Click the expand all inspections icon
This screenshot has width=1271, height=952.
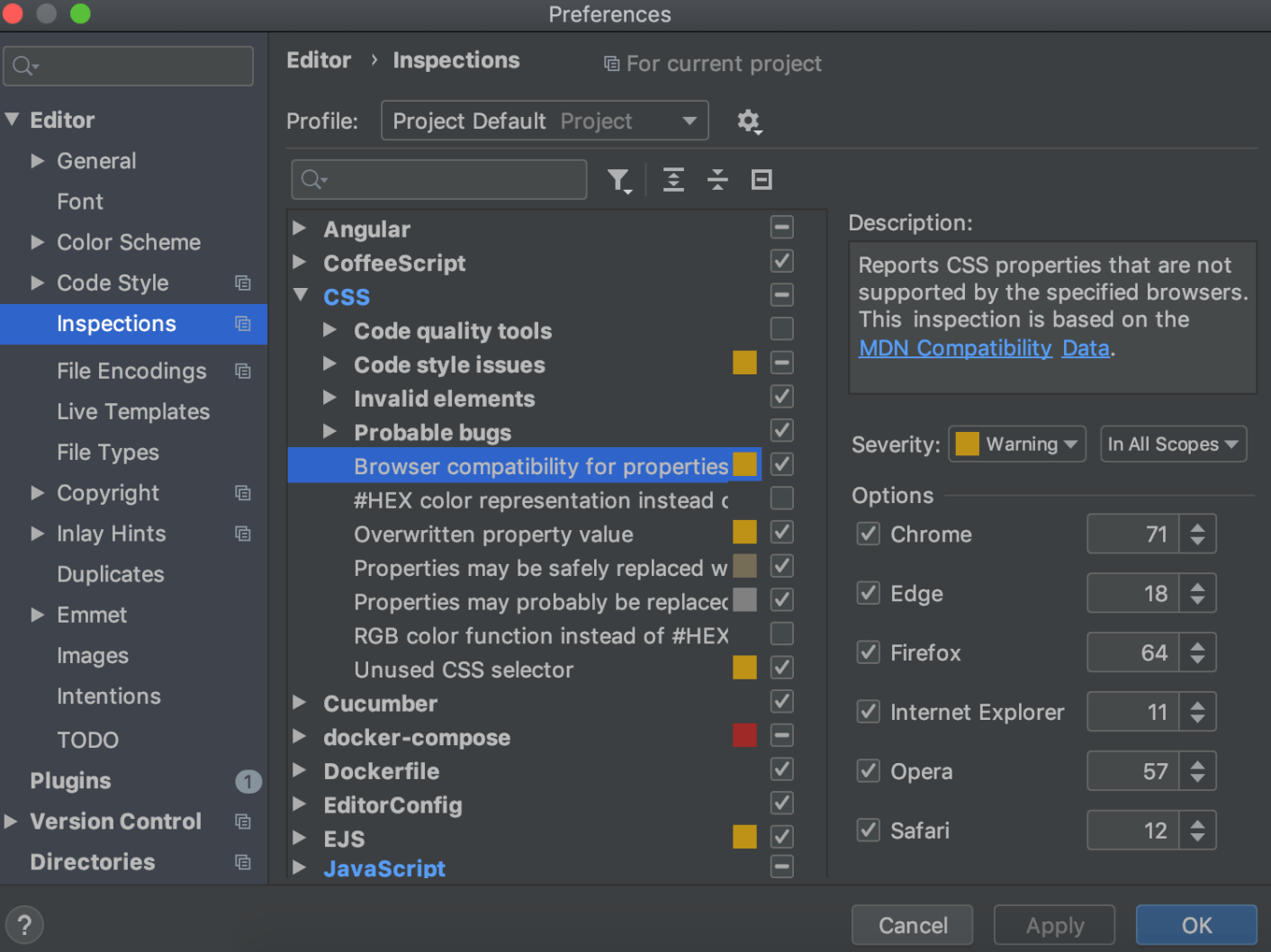click(x=672, y=180)
